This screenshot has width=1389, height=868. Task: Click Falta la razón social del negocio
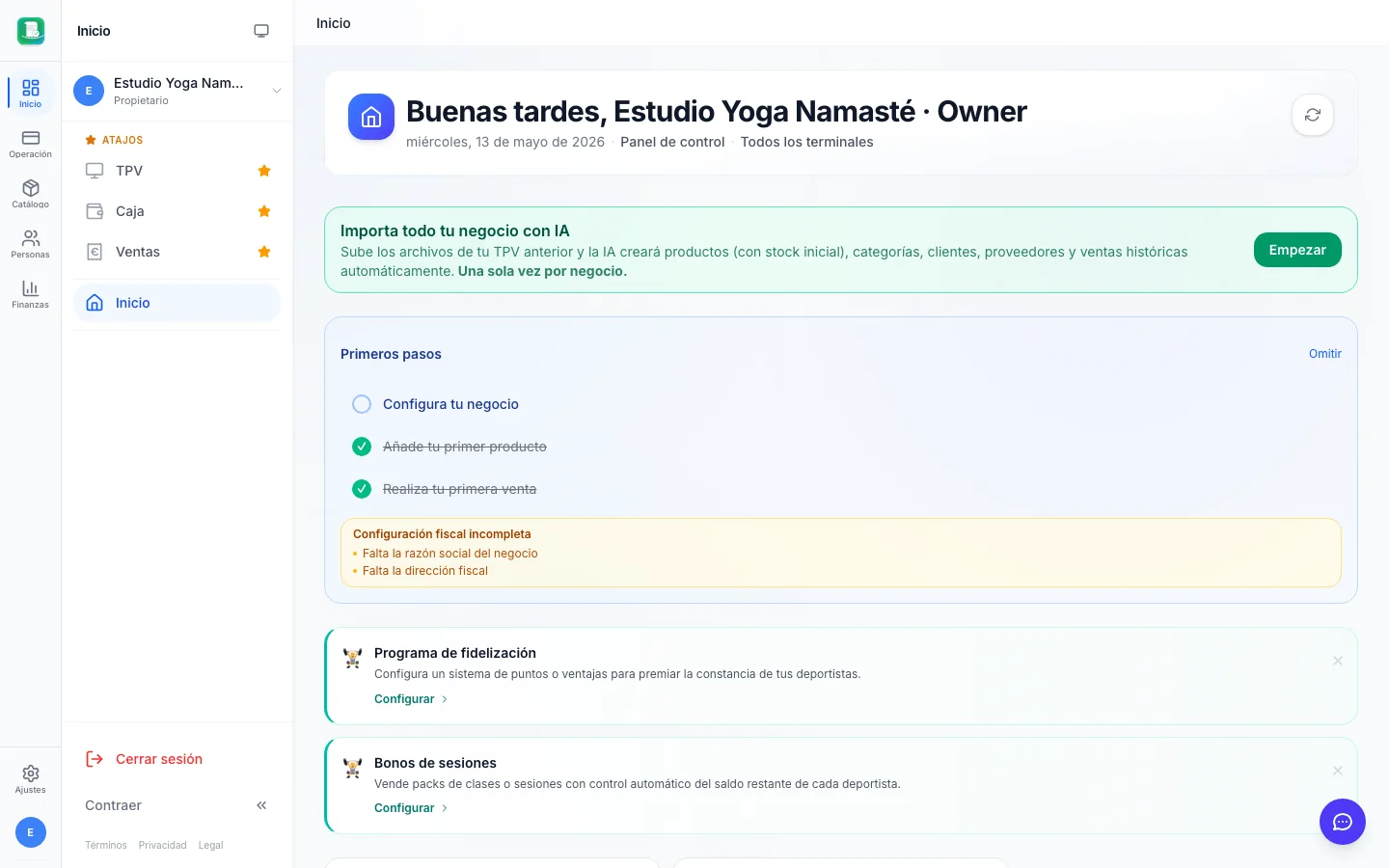click(449, 554)
